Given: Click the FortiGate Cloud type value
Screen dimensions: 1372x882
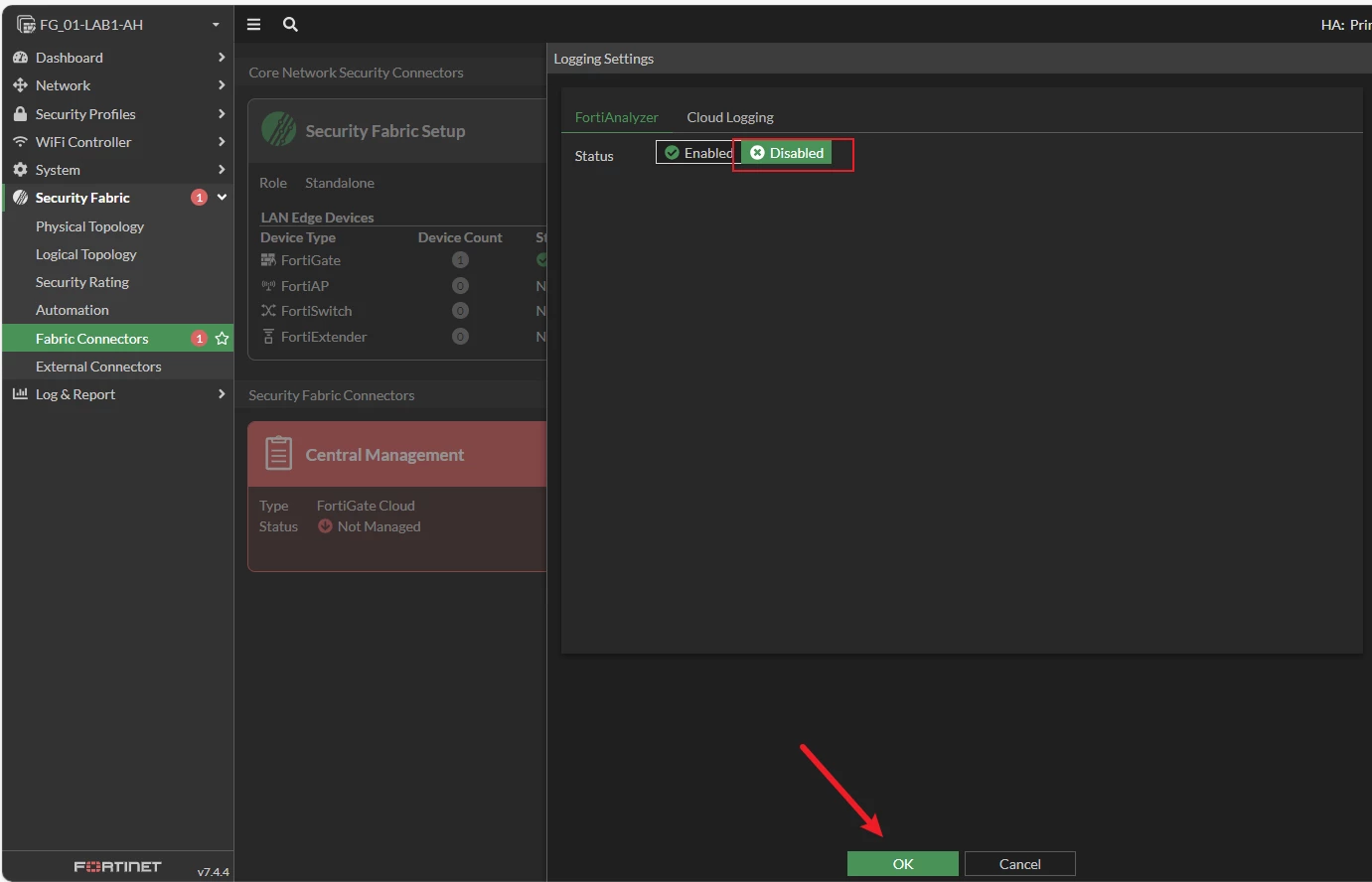Looking at the screenshot, I should click(x=366, y=506).
